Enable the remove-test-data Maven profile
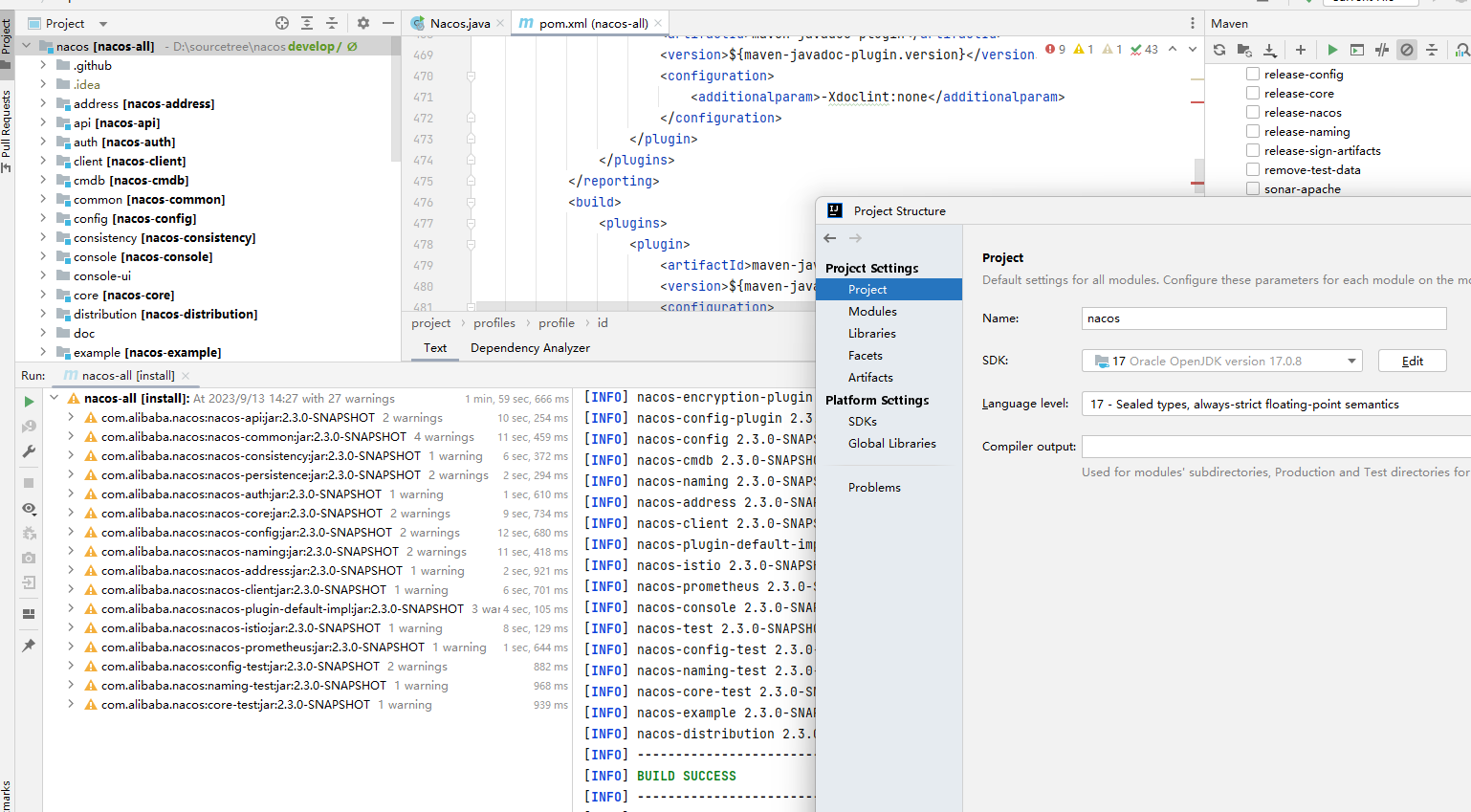The image size is (1471, 812). [1253, 169]
